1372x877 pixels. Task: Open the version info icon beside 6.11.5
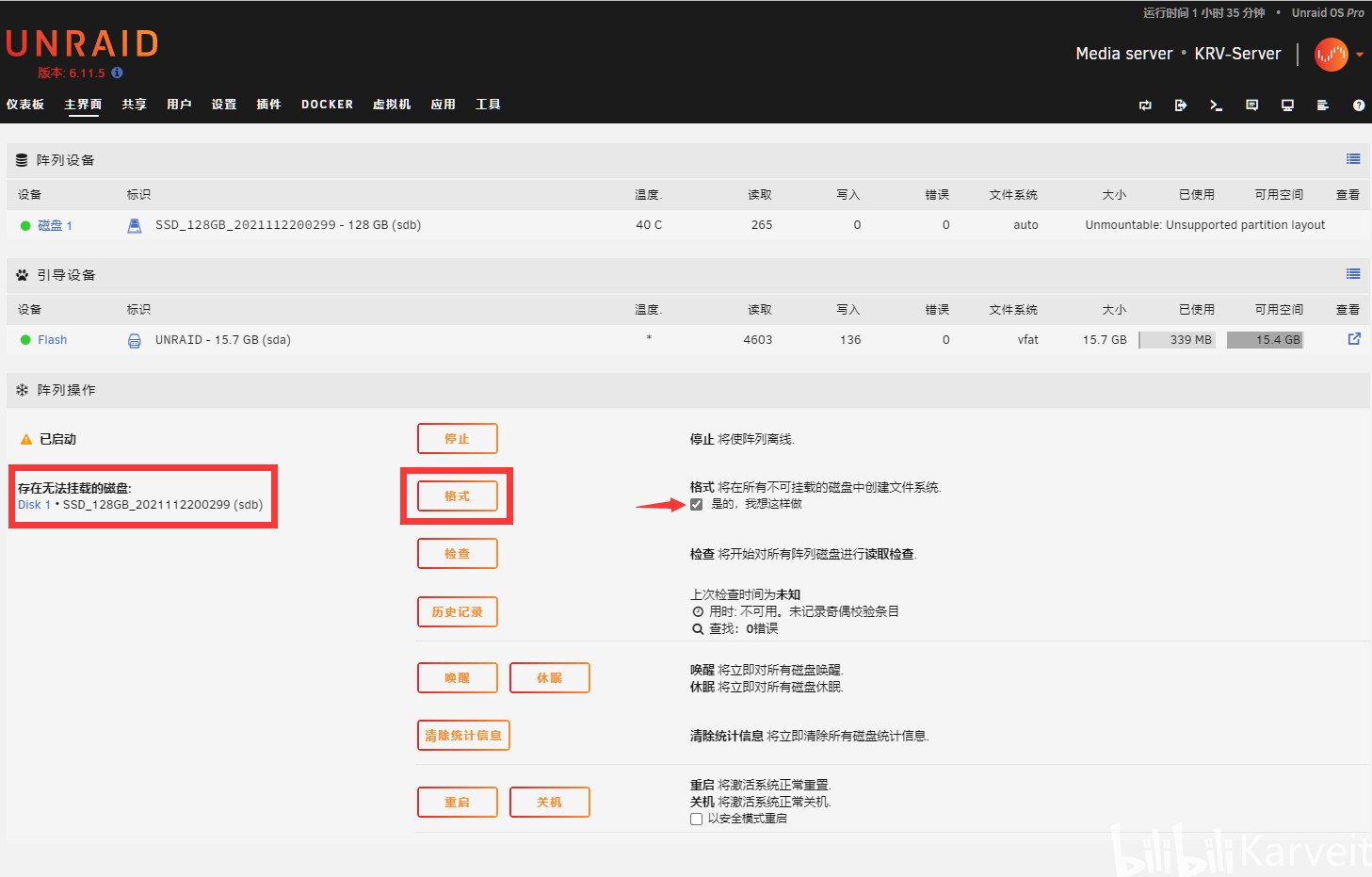point(117,73)
